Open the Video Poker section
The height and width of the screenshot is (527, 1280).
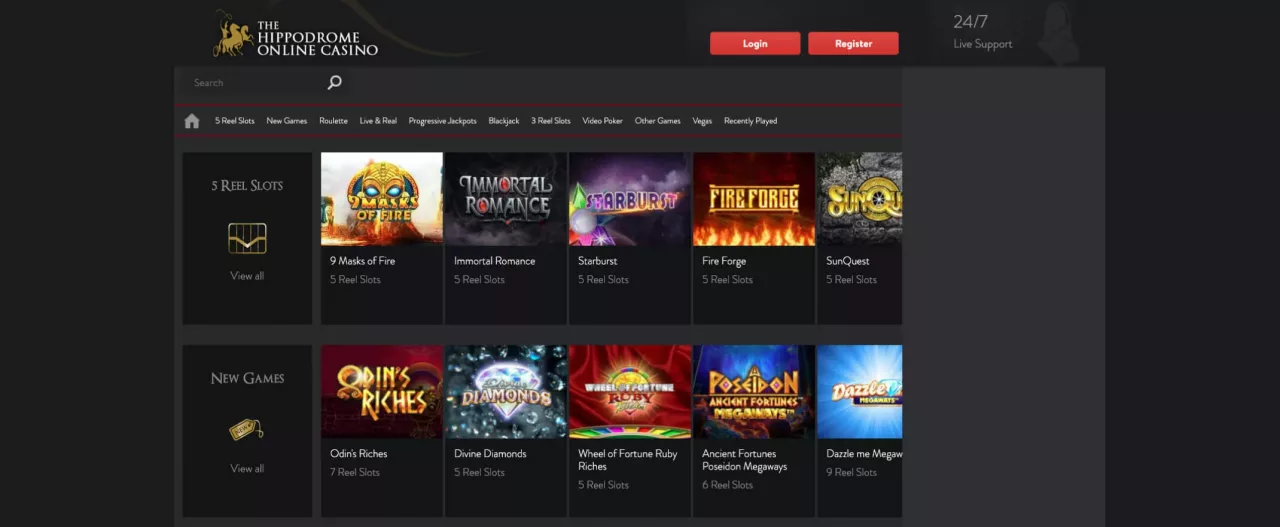(x=602, y=121)
